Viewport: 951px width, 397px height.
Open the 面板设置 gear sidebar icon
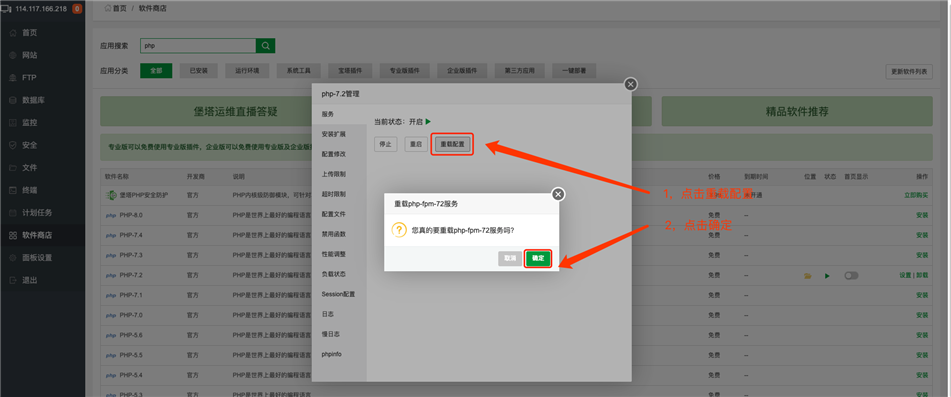coord(13,258)
